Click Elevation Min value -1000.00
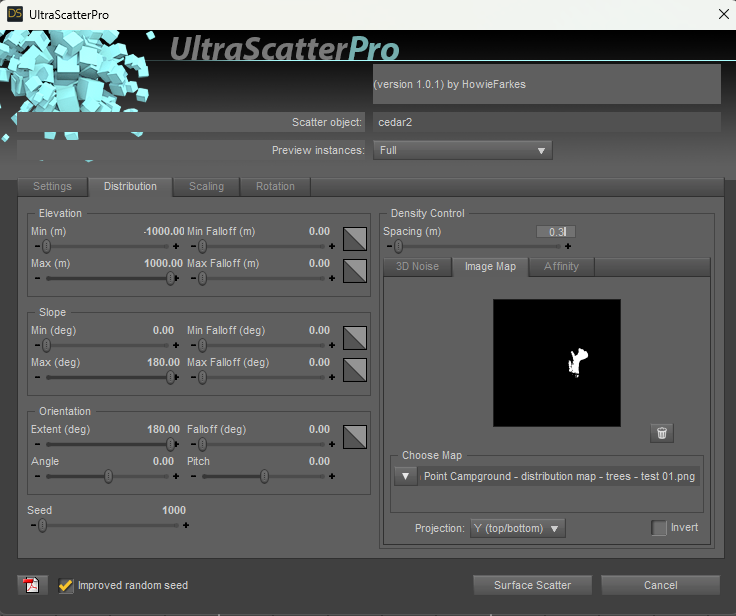Viewport: 736px width, 616px height. pyautogui.click(x=164, y=231)
